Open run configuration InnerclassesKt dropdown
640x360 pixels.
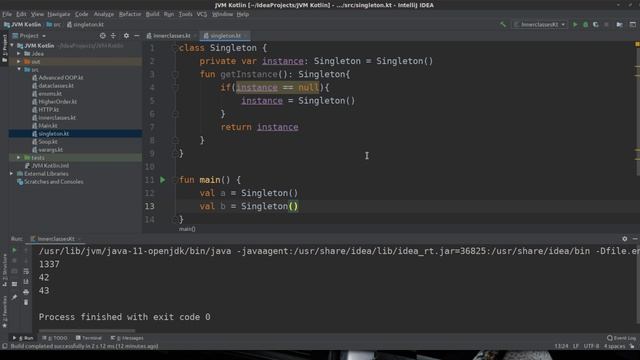(x=540, y=24)
